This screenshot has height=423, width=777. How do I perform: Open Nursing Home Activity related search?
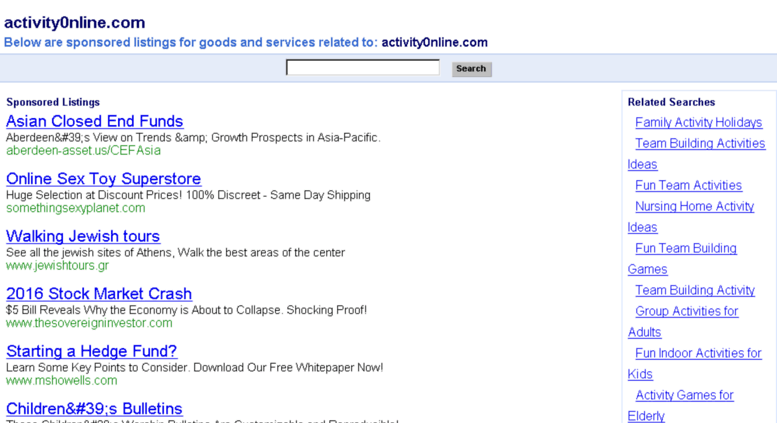[694, 207]
